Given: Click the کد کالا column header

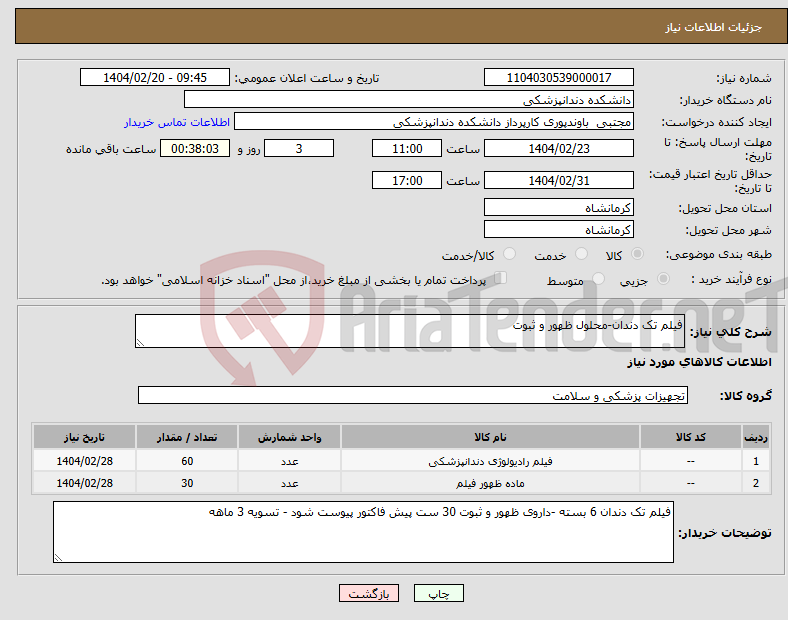Looking at the screenshot, I should click(x=691, y=437).
